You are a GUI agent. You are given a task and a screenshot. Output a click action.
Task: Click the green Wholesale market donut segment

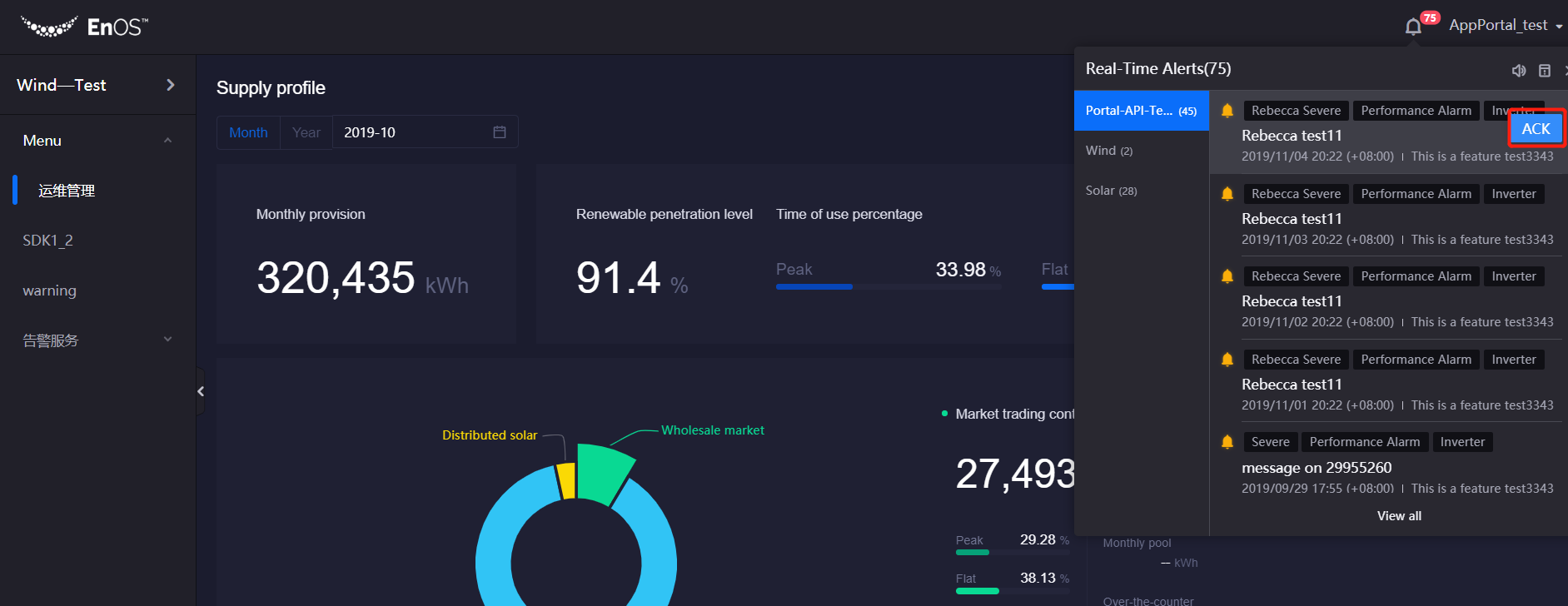pyautogui.click(x=601, y=472)
